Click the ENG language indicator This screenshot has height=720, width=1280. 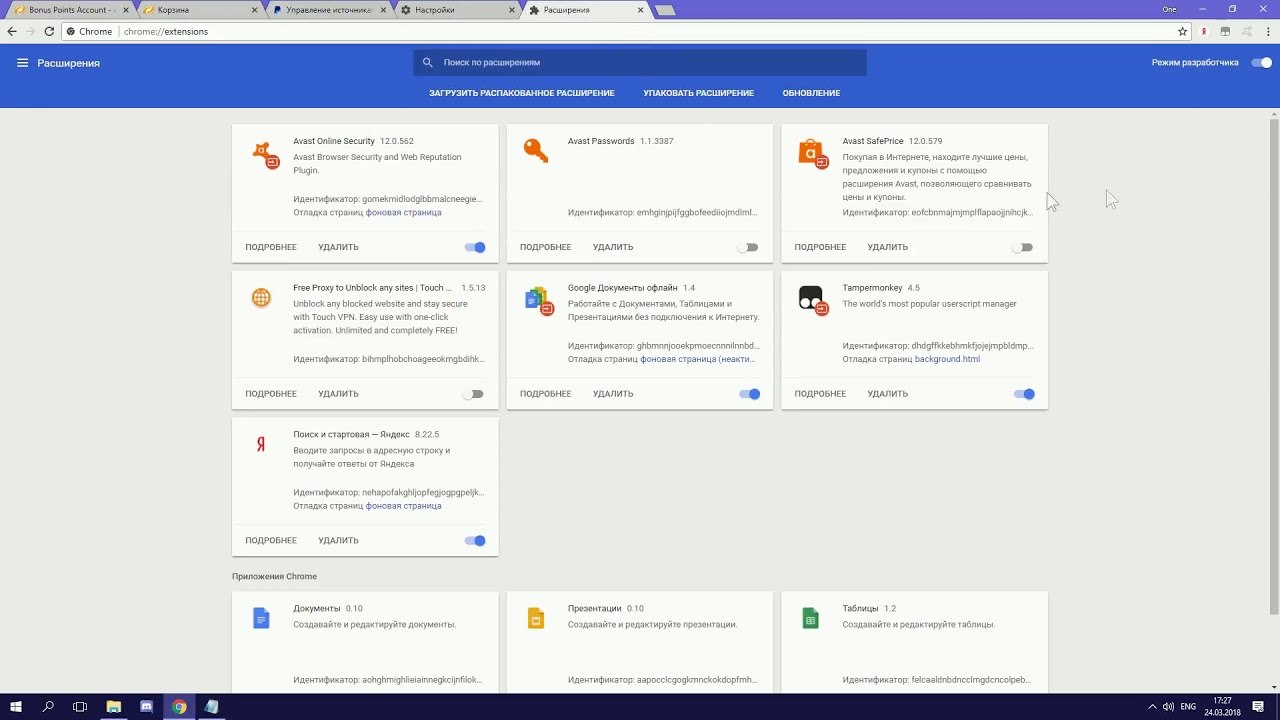point(1188,707)
